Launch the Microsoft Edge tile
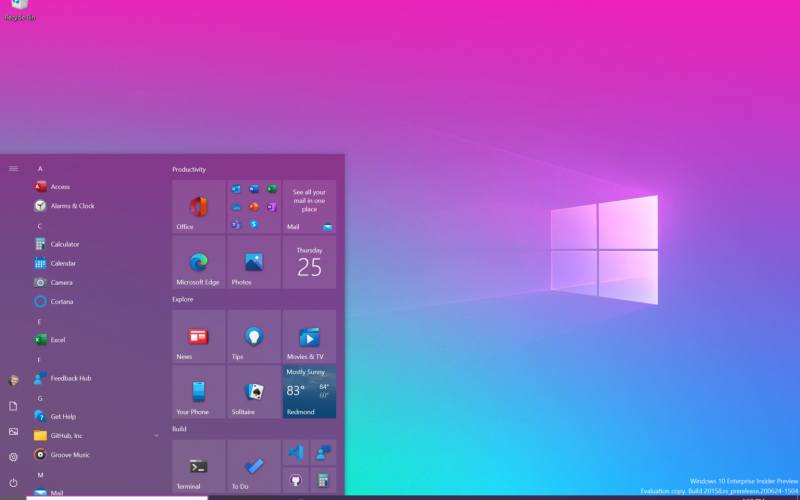 pyautogui.click(x=199, y=262)
